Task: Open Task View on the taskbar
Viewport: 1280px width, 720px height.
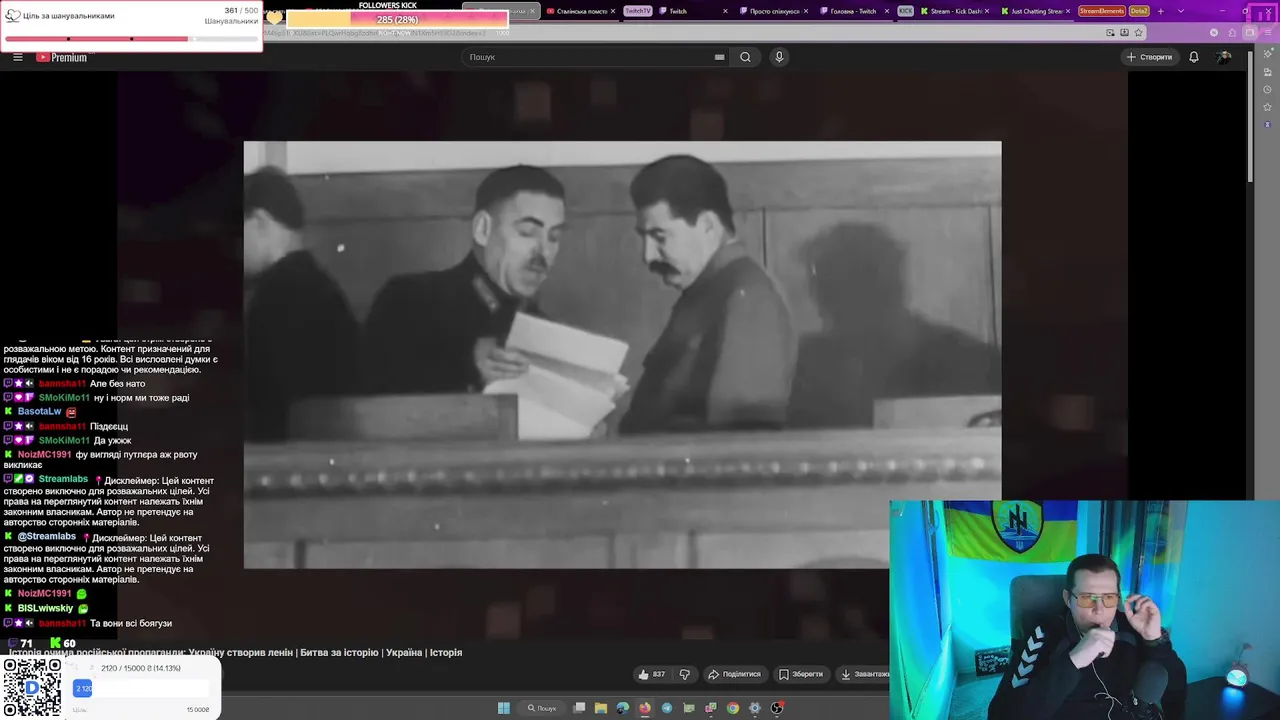Action: point(579,708)
